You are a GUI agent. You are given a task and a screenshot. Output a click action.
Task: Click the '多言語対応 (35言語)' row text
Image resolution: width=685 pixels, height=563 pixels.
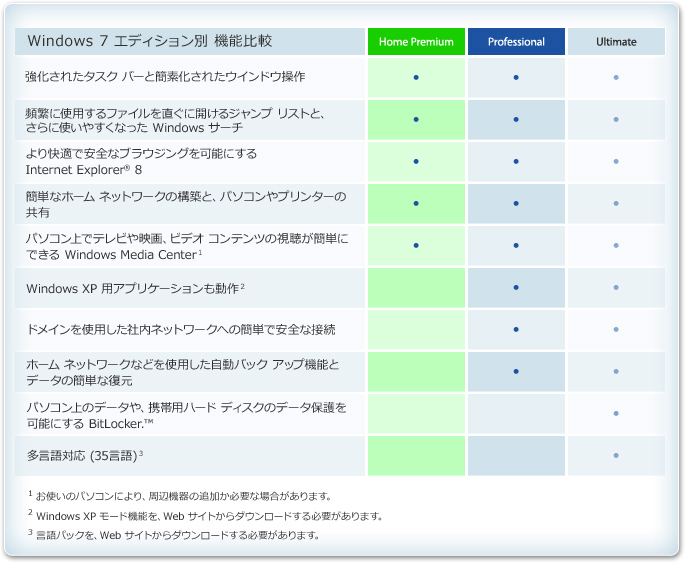click(85, 456)
